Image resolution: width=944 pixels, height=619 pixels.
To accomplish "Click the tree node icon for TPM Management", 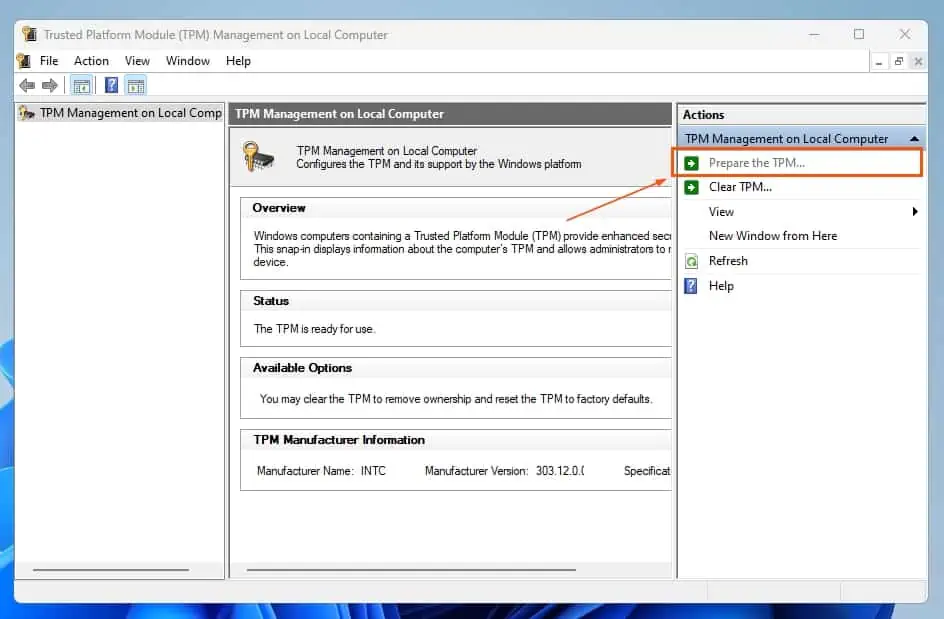I will pos(26,113).
